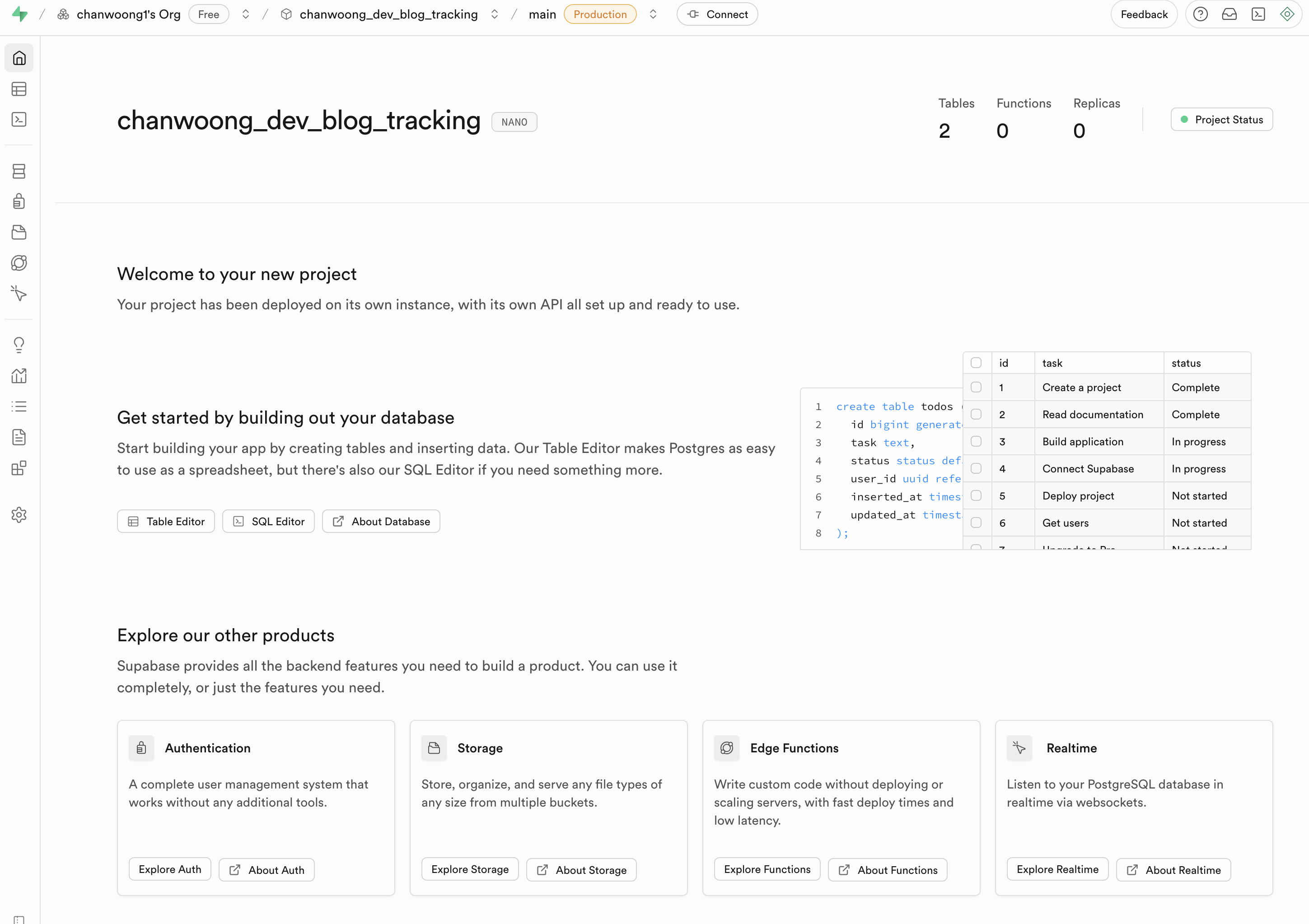This screenshot has height=924, width=1309.
Task: Open Database icon in sidebar
Action: pyautogui.click(x=19, y=171)
